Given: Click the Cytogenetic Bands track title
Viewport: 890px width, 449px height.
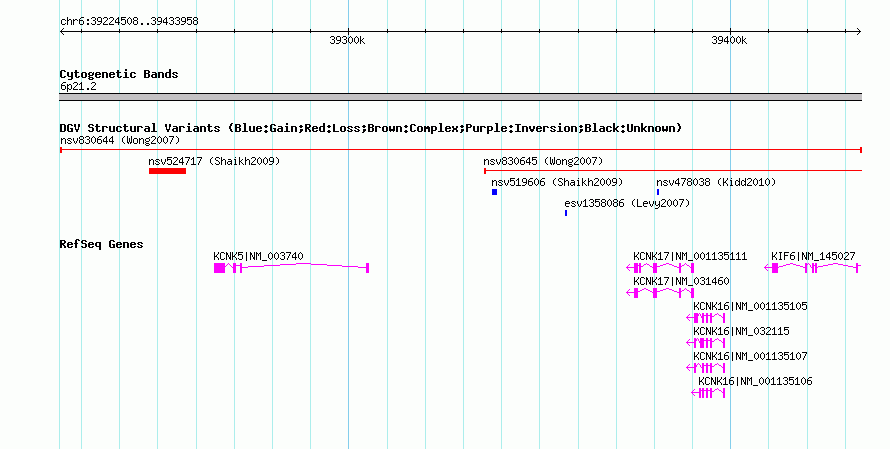Looking at the screenshot, I should click(119, 74).
